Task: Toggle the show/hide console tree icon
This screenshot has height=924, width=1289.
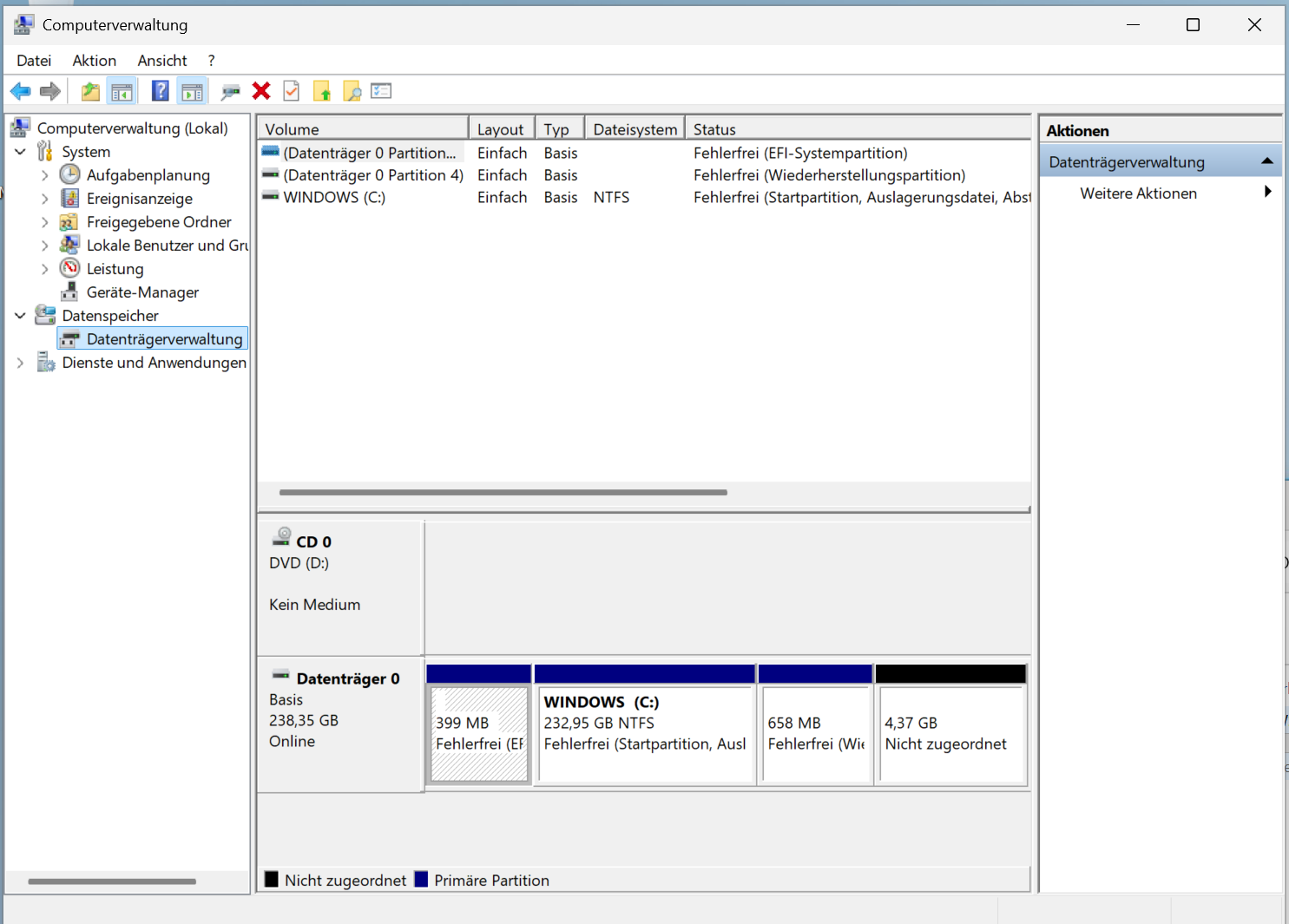Action: click(x=122, y=91)
